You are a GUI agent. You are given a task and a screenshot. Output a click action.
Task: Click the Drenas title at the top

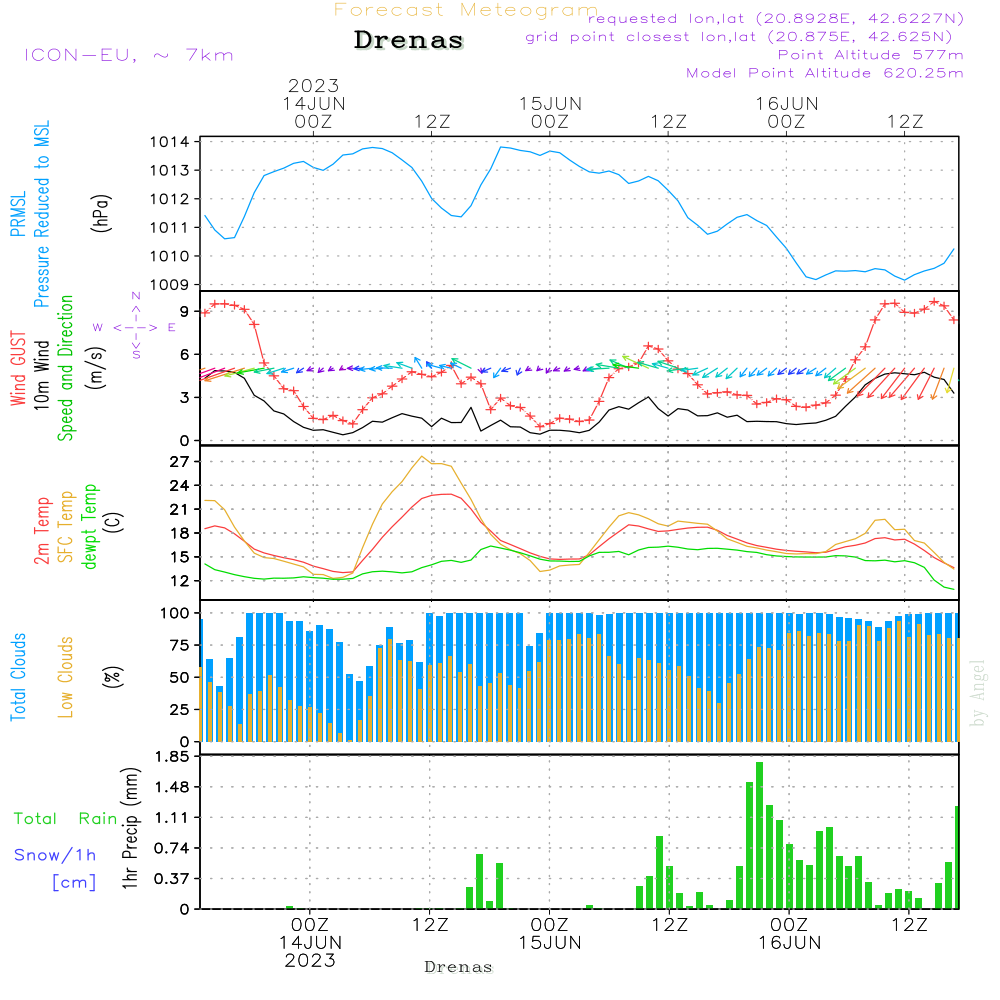coord(409,41)
